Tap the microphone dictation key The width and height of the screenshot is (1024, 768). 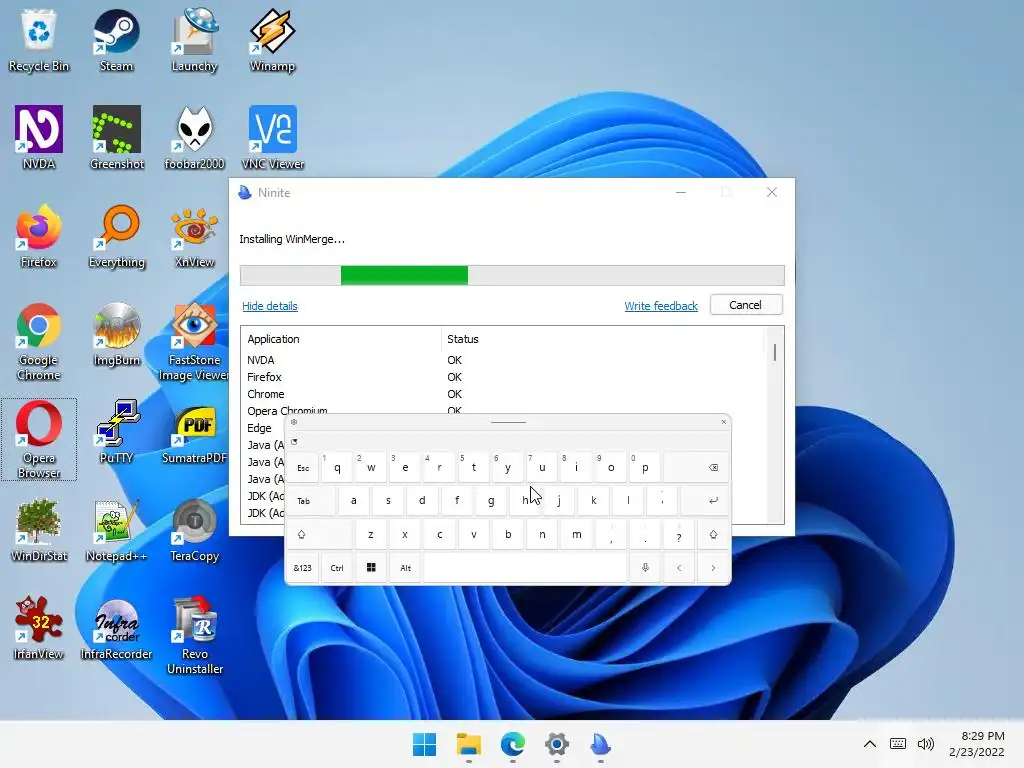coord(645,568)
